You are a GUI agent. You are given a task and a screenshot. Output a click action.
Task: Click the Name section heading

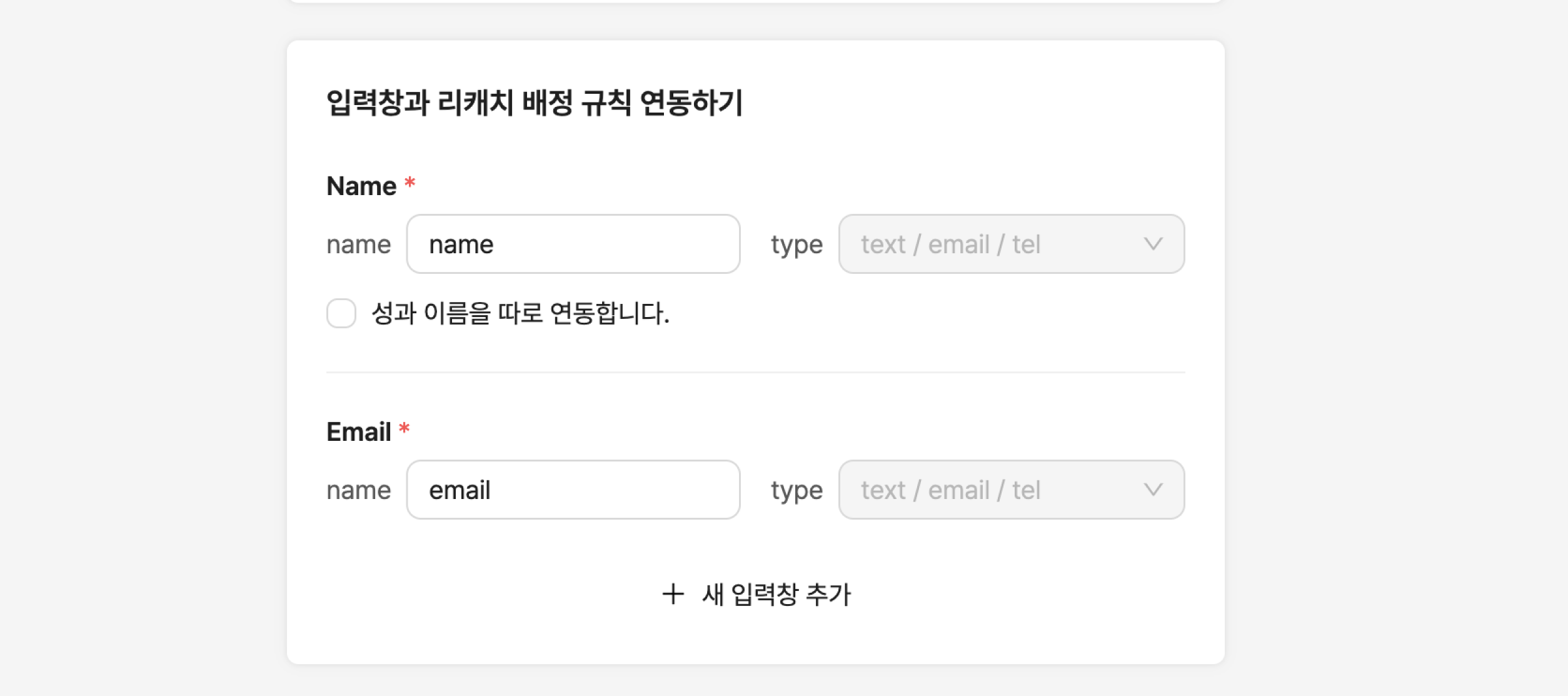361,186
